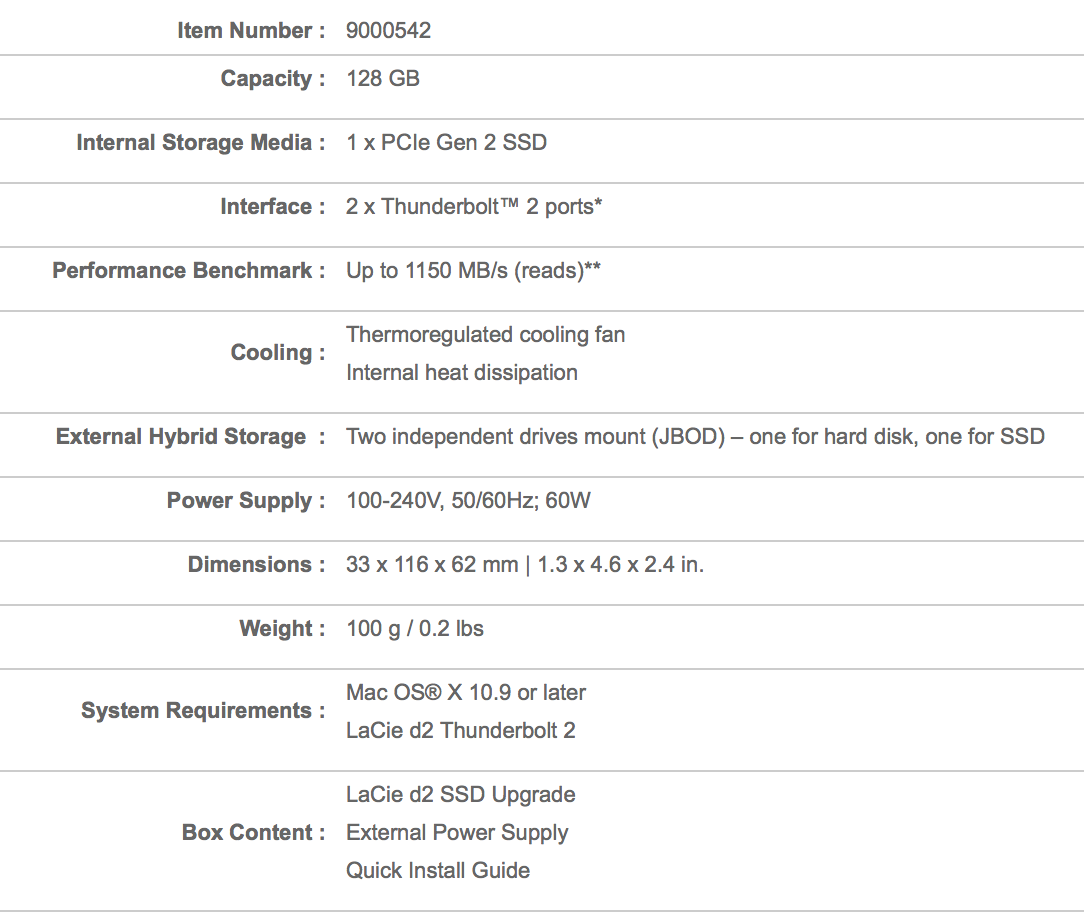Select the Two independent drives mount text
1084x924 pixels.
tap(695, 437)
